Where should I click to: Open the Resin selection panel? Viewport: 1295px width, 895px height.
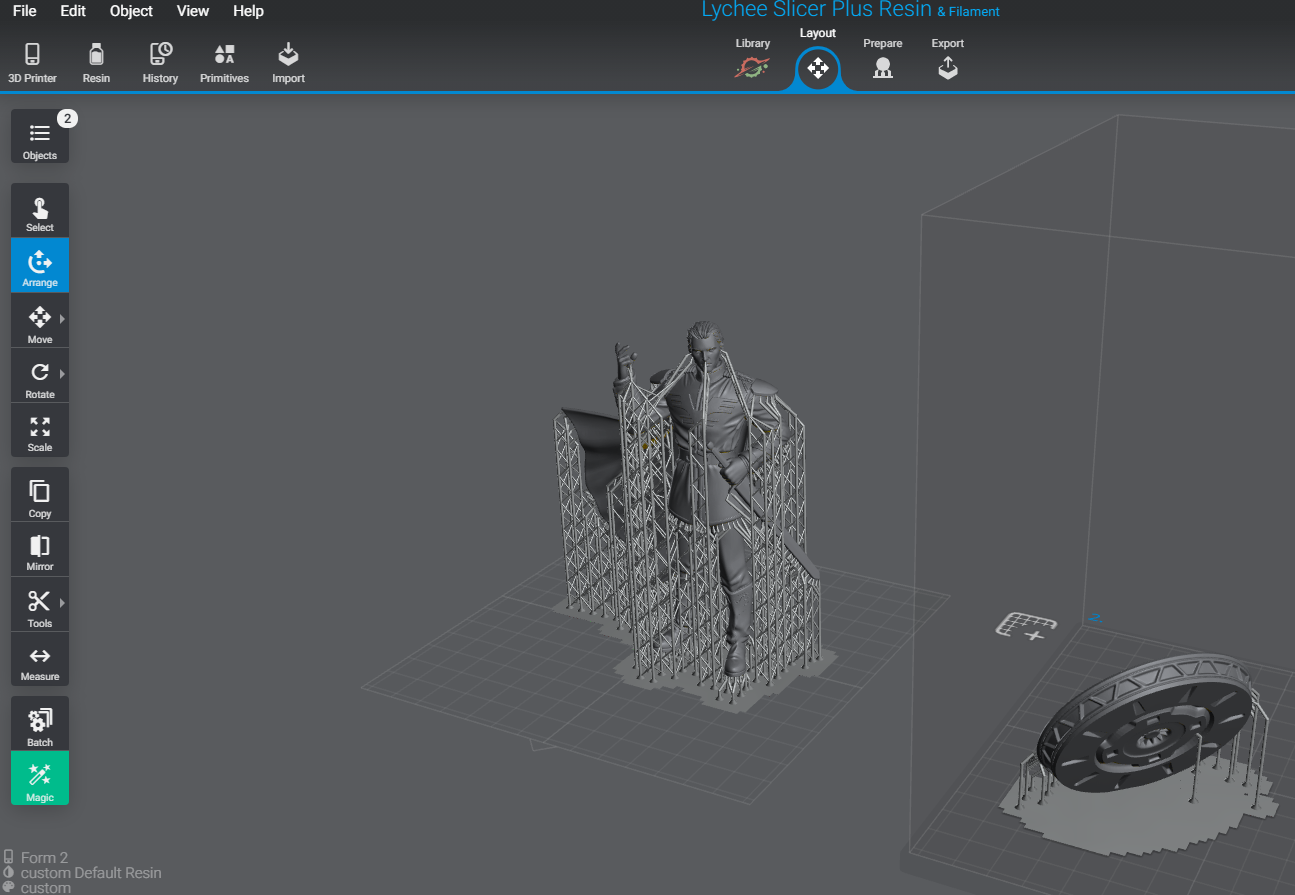coord(96,63)
